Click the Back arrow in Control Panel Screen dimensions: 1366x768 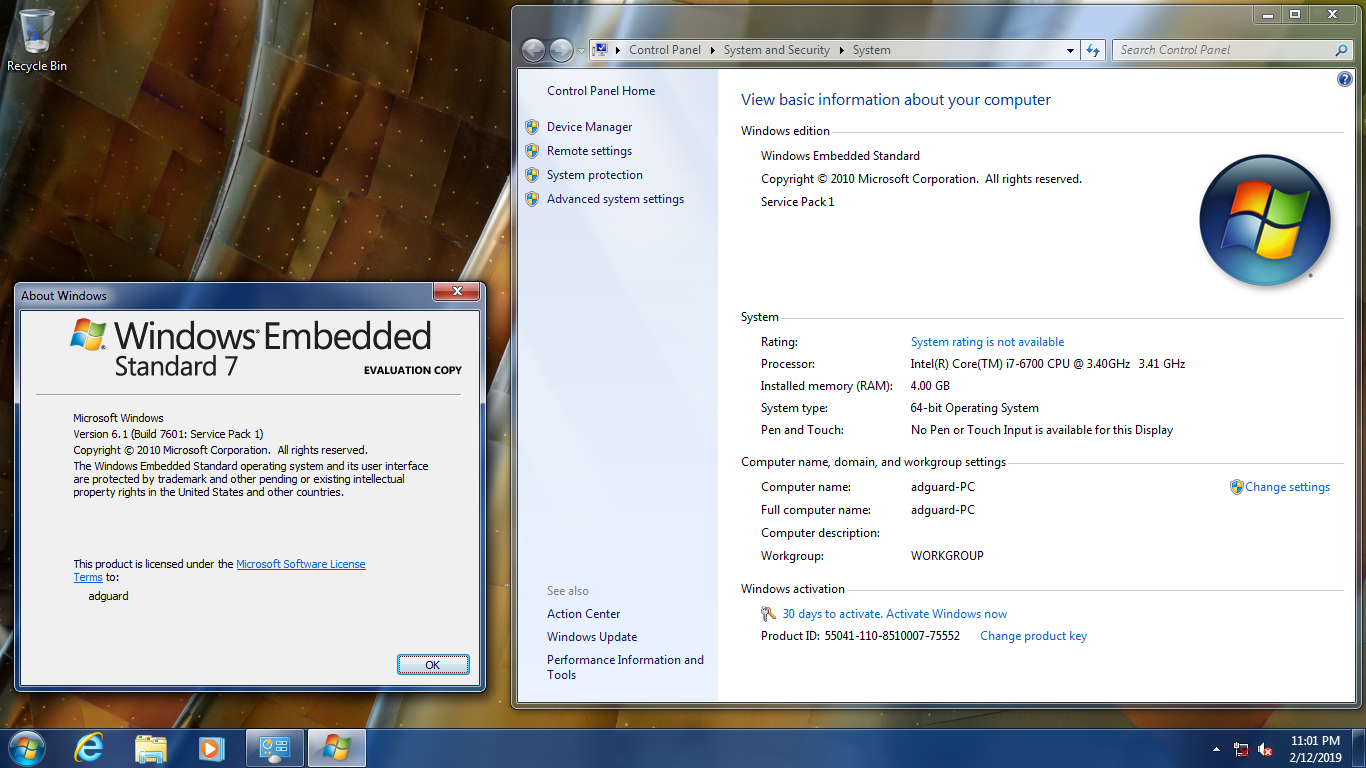[x=534, y=50]
